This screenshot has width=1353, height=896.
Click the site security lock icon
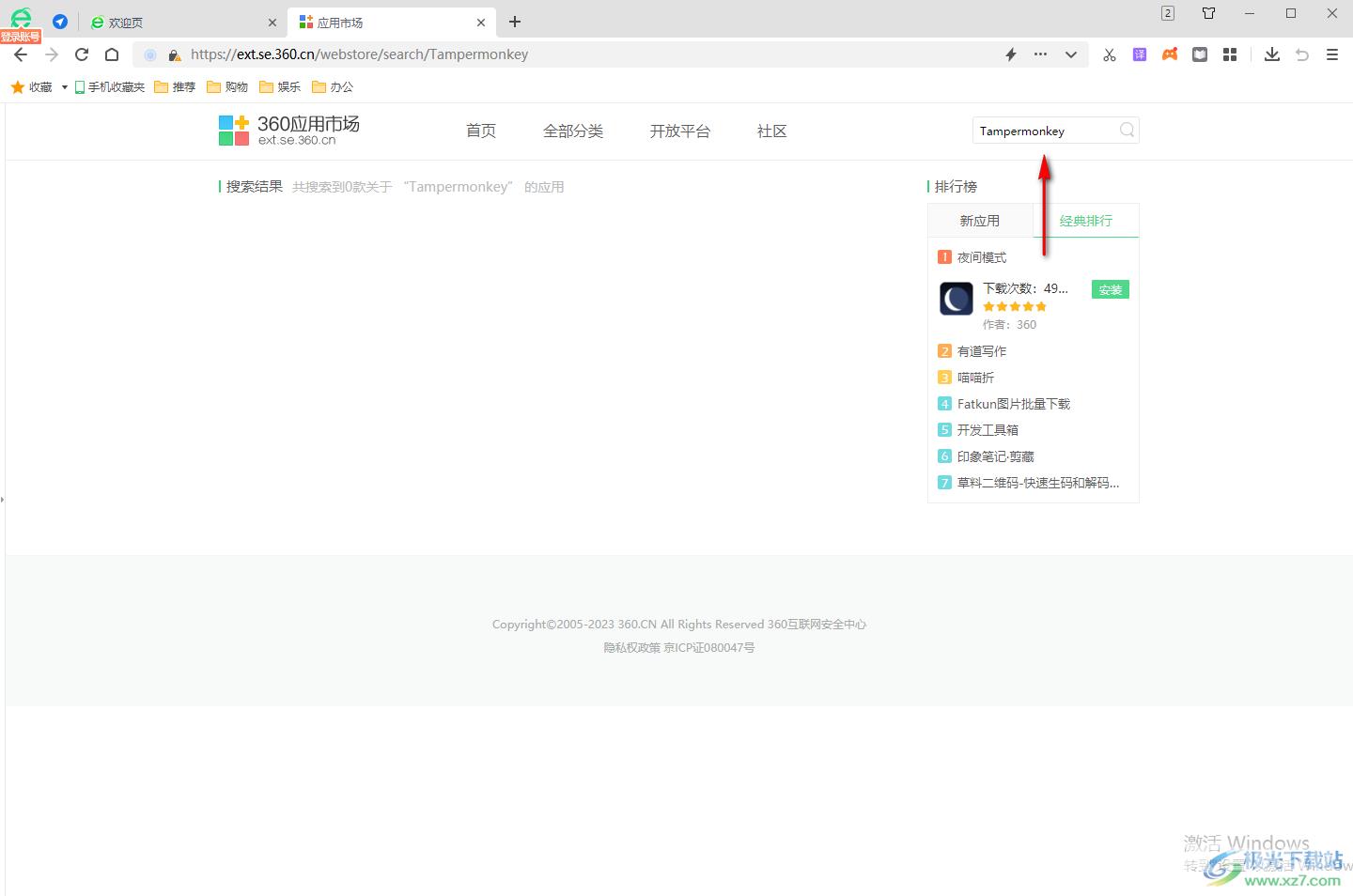click(174, 55)
